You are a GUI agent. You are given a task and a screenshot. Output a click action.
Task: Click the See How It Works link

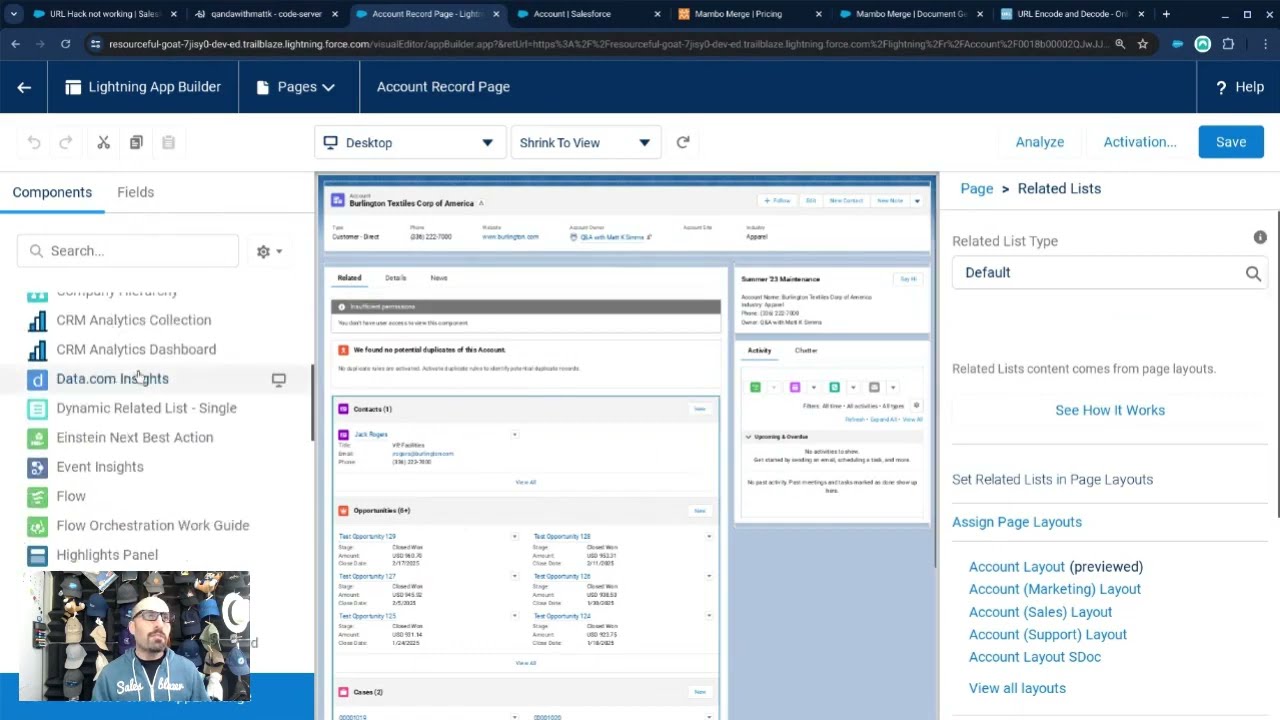point(1110,410)
